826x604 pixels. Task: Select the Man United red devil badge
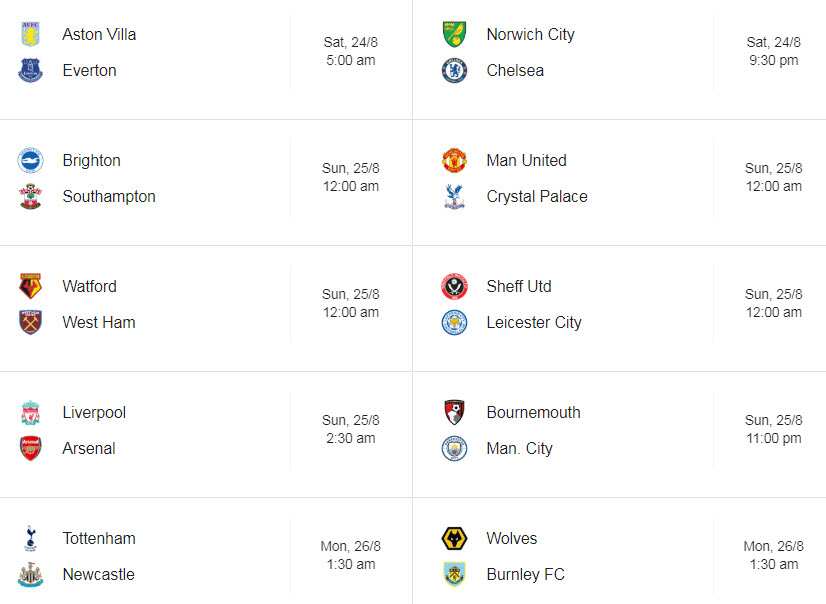point(453,160)
